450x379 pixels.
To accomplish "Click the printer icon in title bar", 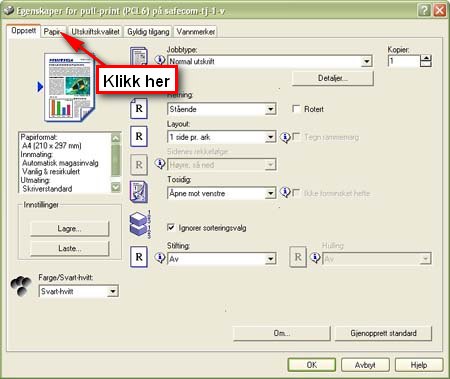I will click(9, 10).
